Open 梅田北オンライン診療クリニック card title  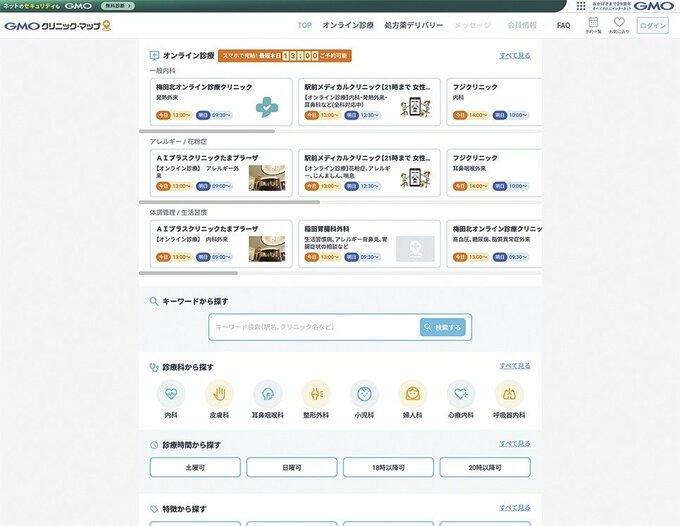point(204,87)
